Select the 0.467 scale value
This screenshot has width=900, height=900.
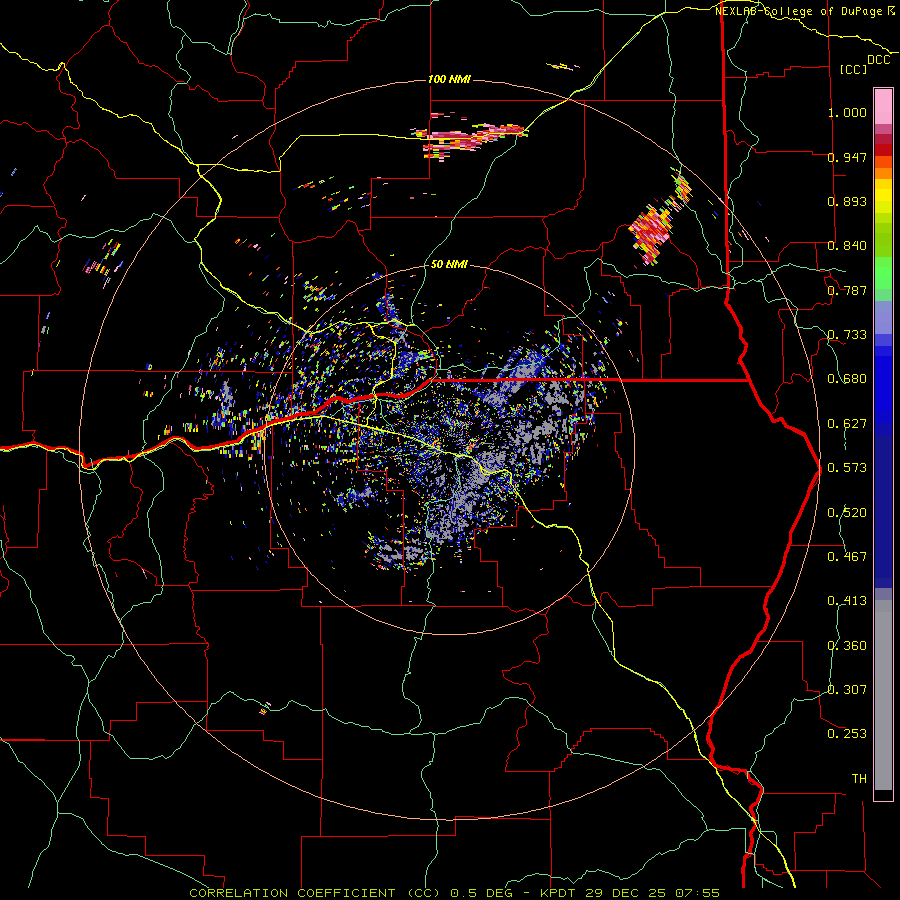click(847, 557)
